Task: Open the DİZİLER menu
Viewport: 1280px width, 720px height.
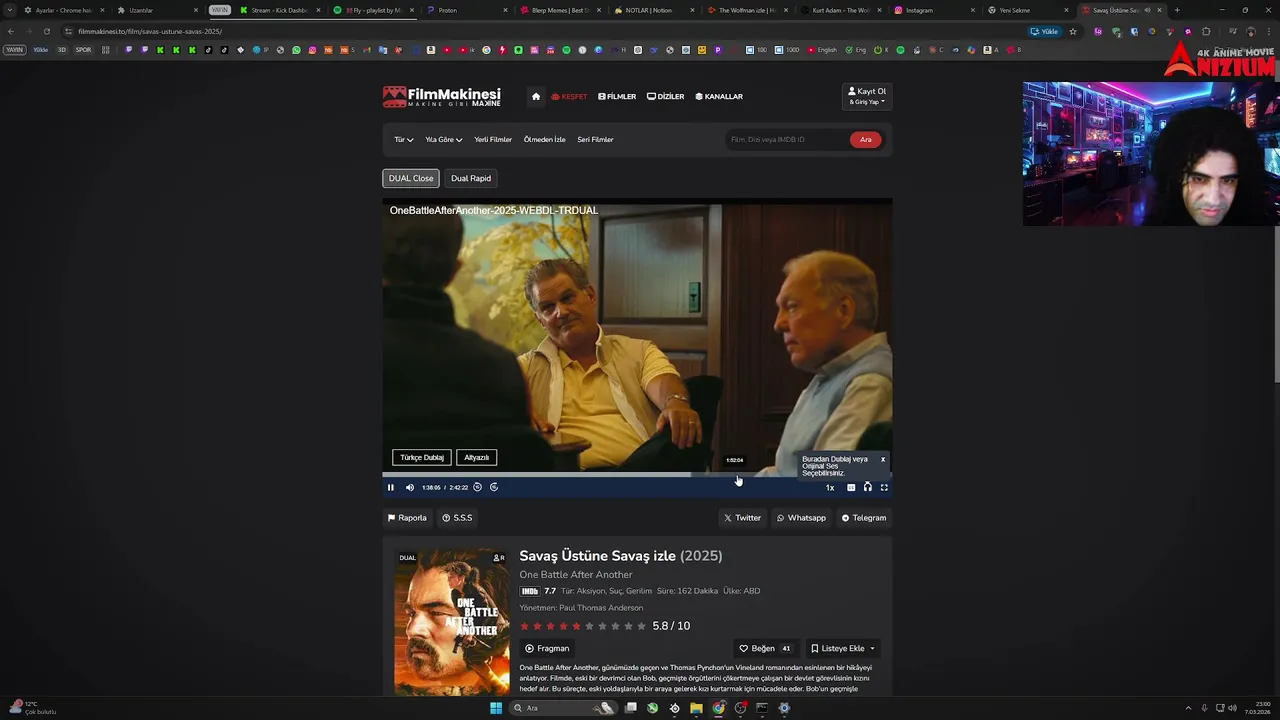Action: 666,97
